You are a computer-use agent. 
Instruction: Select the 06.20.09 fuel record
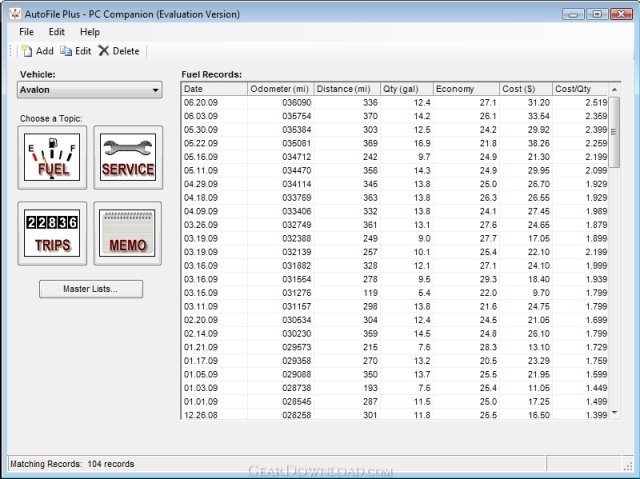tap(395, 102)
